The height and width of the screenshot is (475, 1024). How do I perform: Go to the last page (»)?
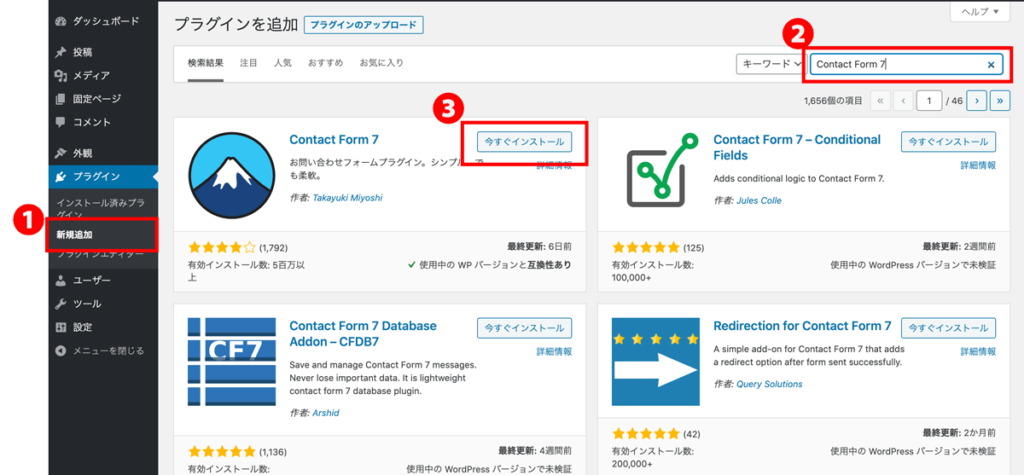[x=1000, y=101]
